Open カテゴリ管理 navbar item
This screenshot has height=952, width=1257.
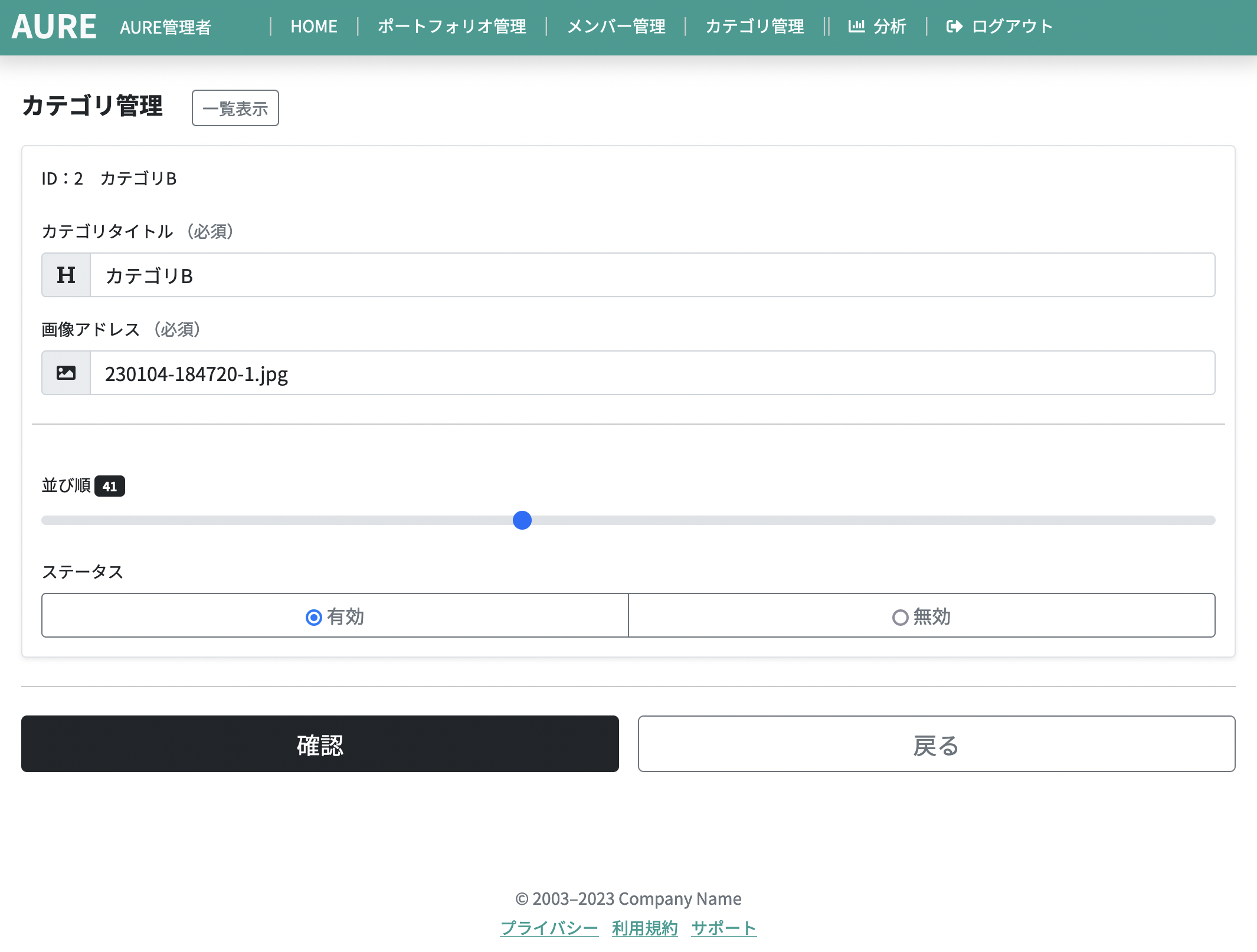(755, 27)
